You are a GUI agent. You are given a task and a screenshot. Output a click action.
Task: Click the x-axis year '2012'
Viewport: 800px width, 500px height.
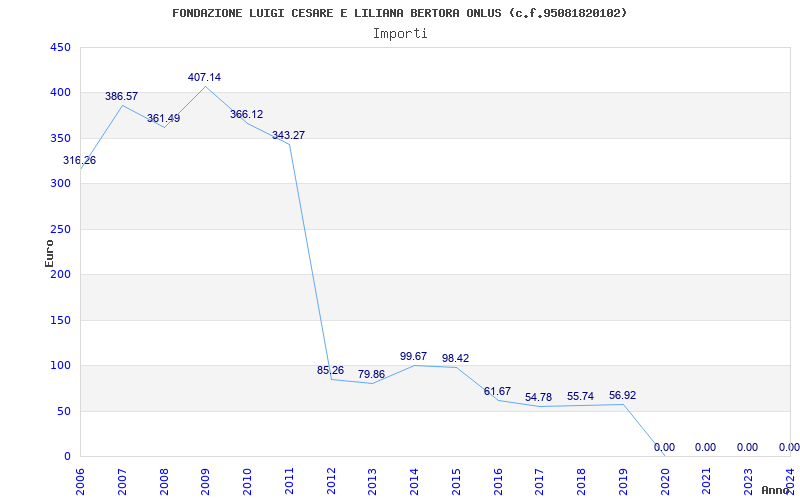click(x=331, y=482)
